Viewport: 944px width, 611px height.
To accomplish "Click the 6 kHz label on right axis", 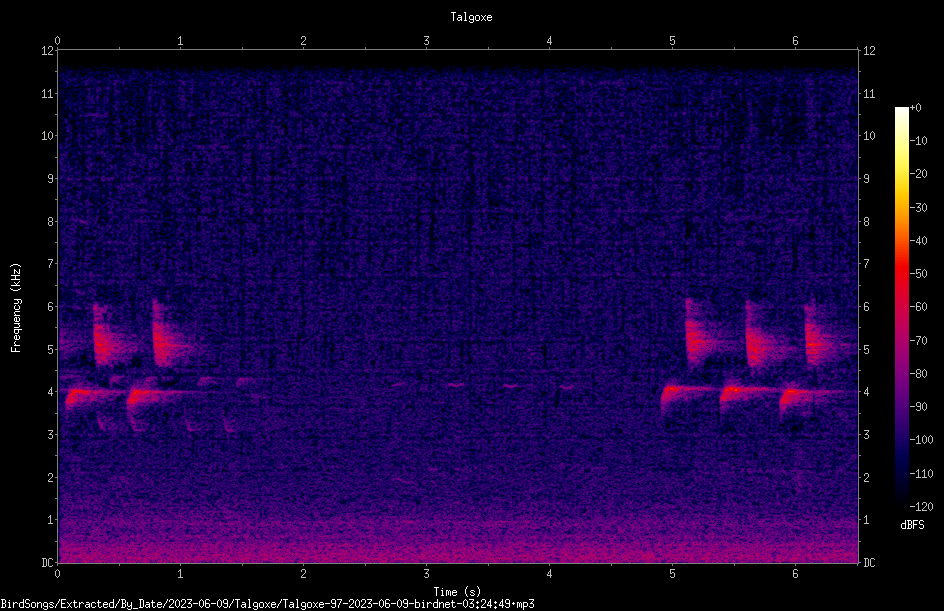I will (866, 306).
